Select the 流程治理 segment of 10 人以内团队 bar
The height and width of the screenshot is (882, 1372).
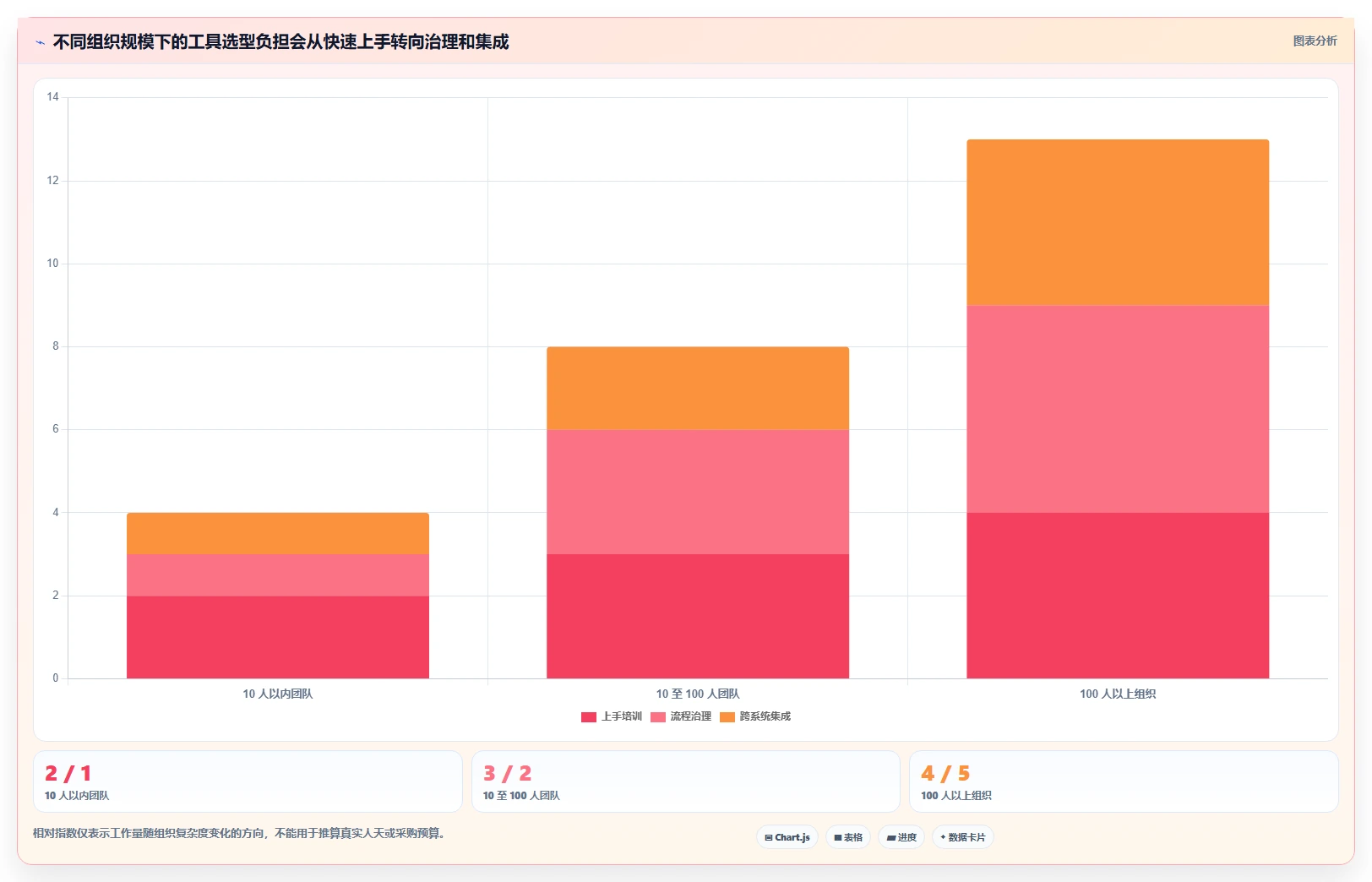point(278,574)
